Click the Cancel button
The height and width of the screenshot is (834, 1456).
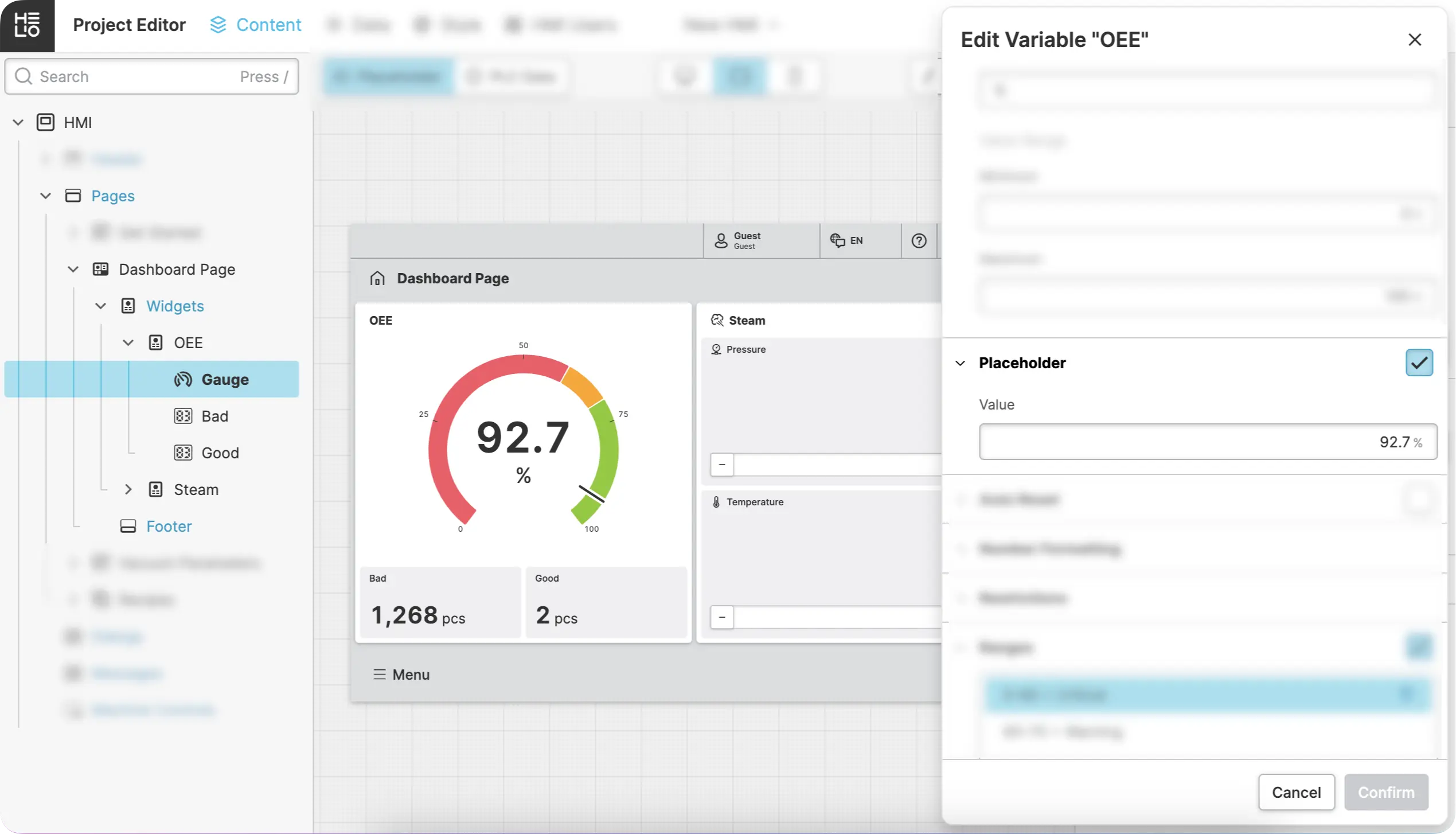[1296, 792]
